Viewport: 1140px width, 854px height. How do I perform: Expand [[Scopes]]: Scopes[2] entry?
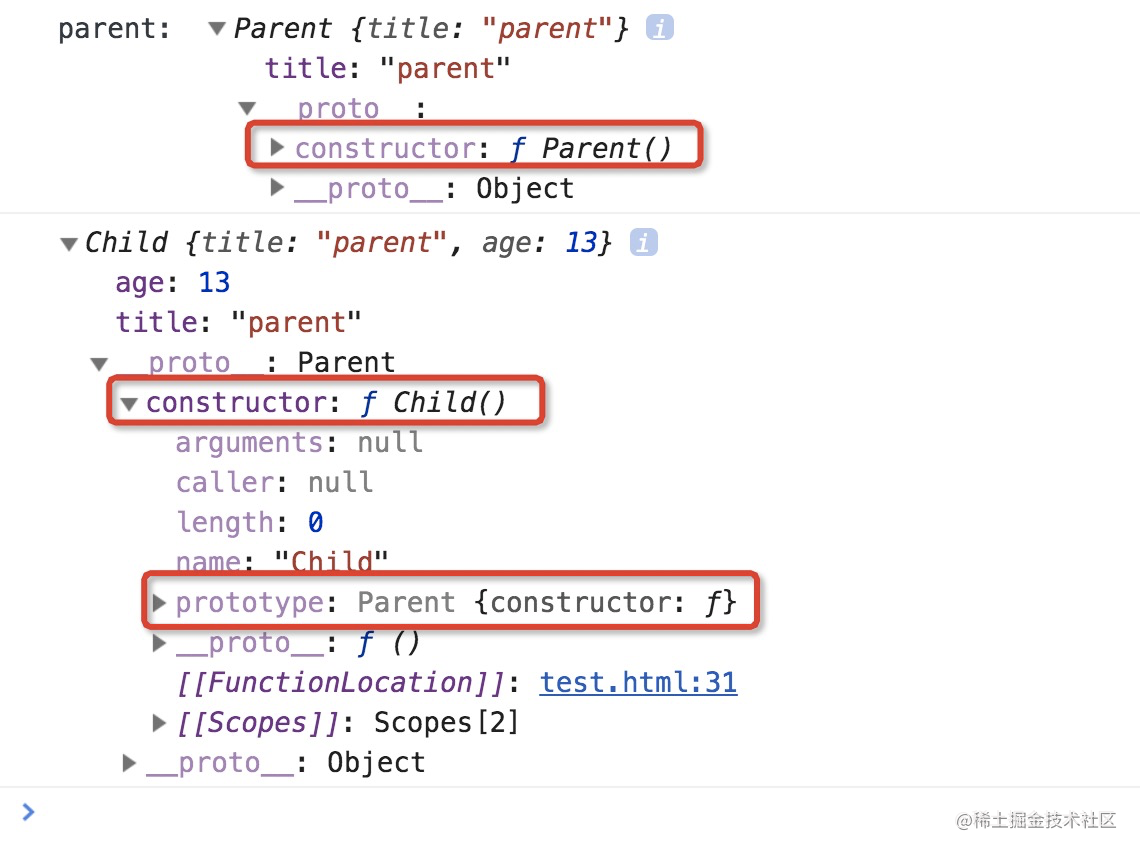pos(159,722)
